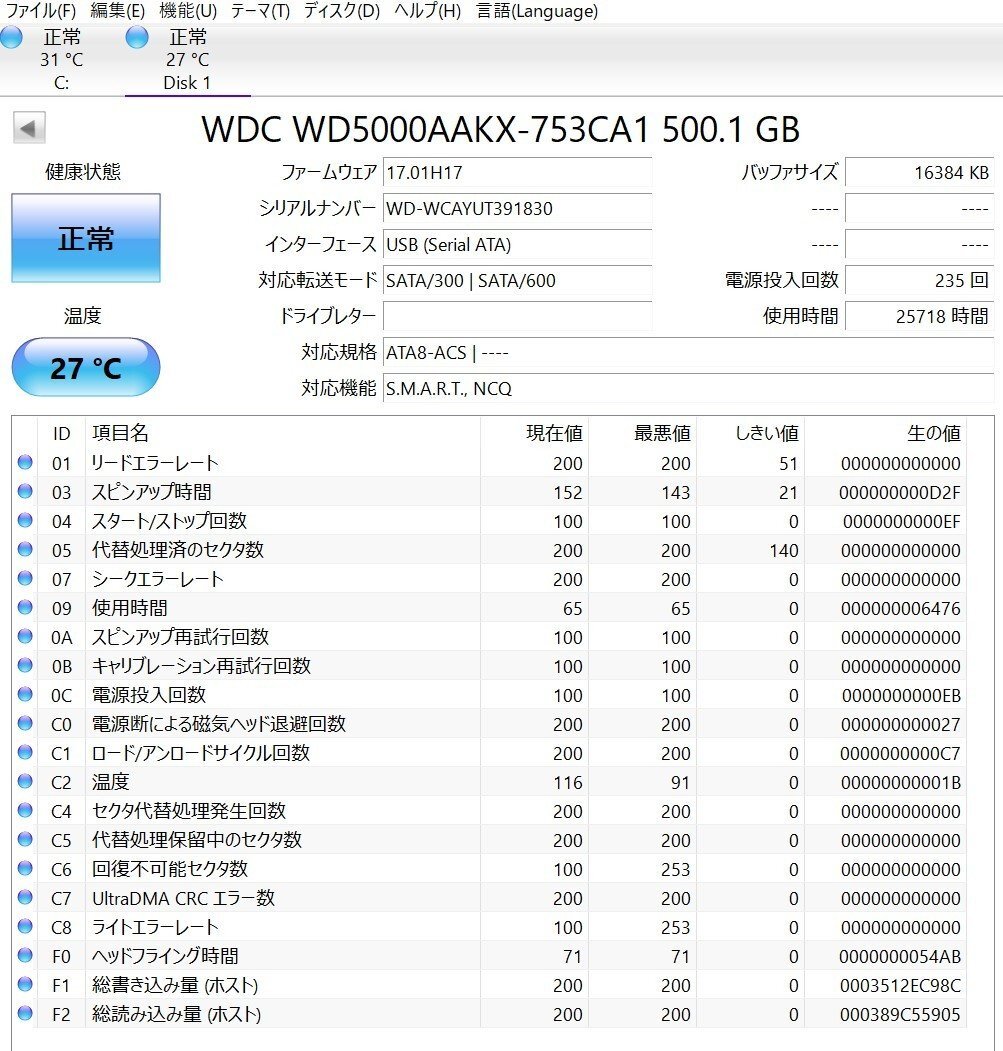Click status dot for row 03 スピンアップ時間
Viewport: 1003px width, 1051px height.
coord(25,491)
